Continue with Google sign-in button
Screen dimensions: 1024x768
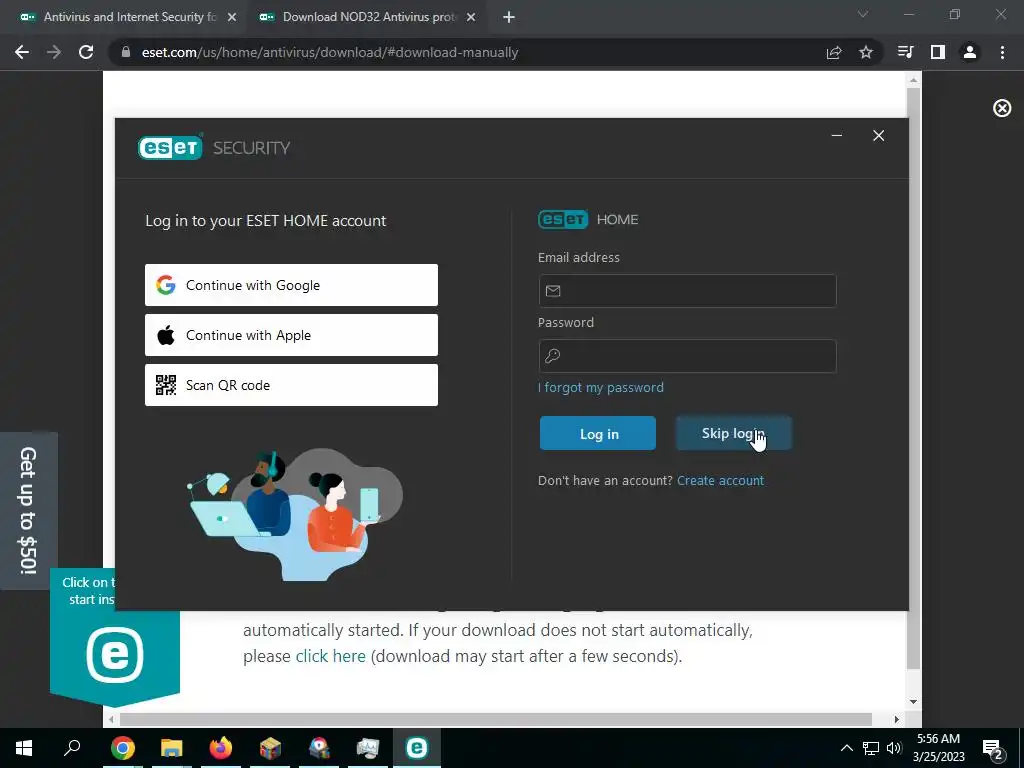[291, 285]
